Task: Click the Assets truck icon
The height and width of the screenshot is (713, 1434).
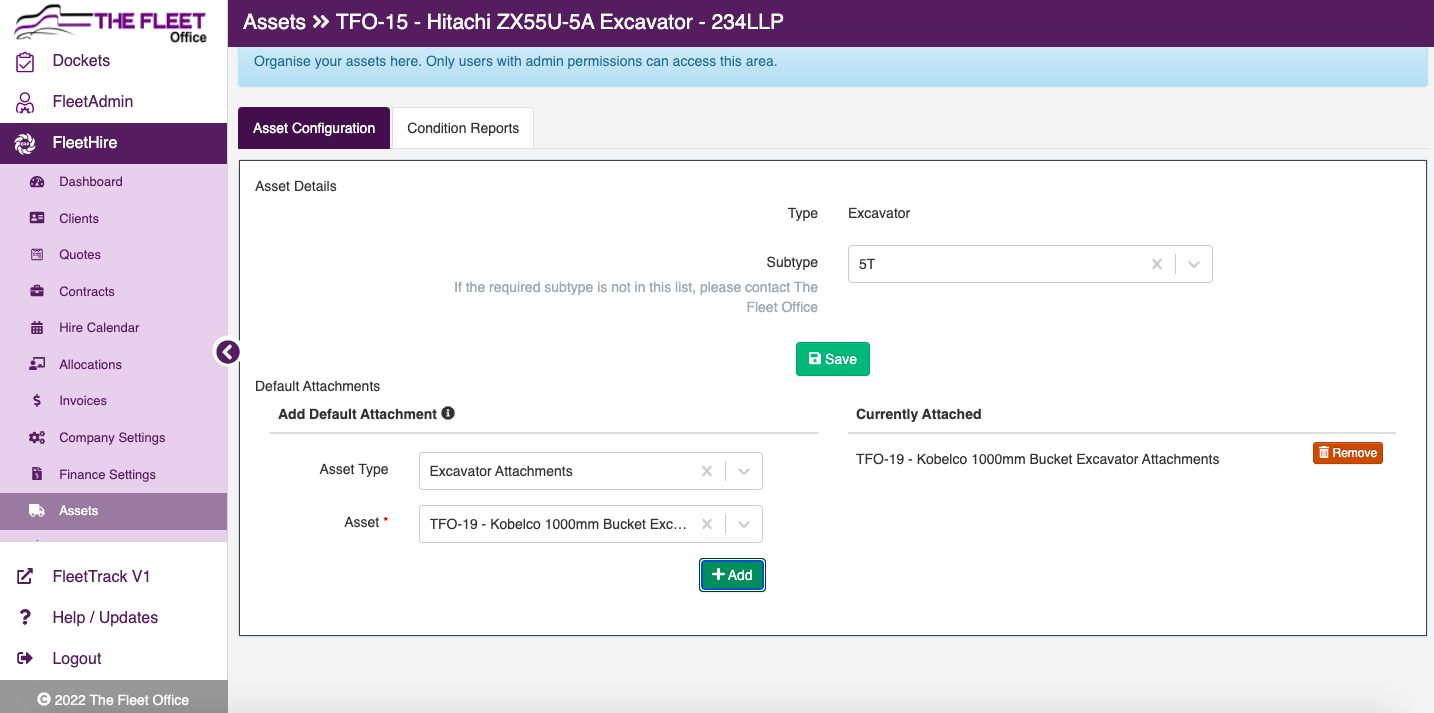Action: point(37,511)
